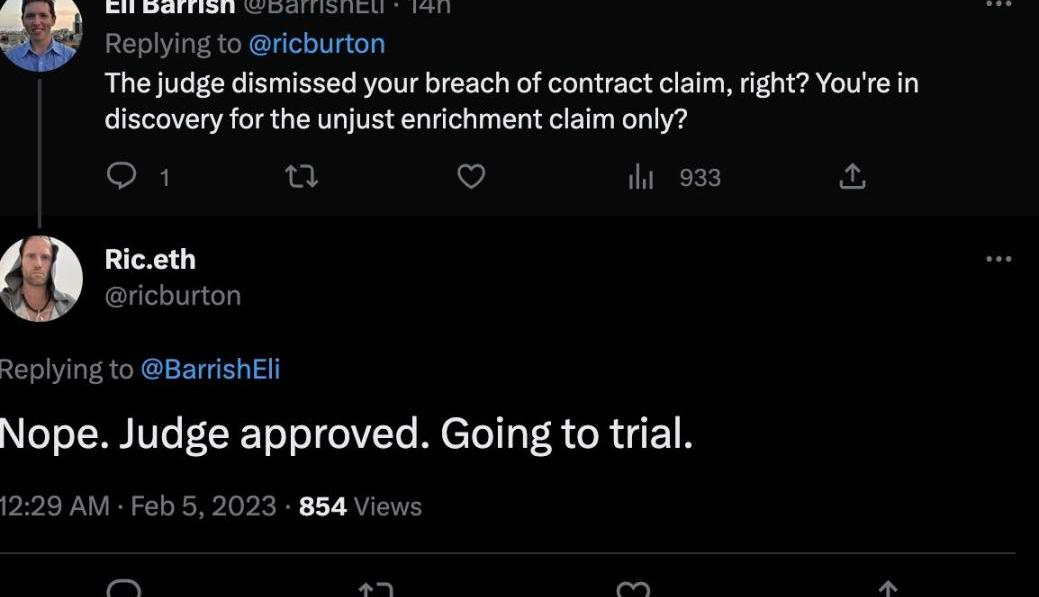Reply to Eli Barrish's tweet

click(121, 177)
